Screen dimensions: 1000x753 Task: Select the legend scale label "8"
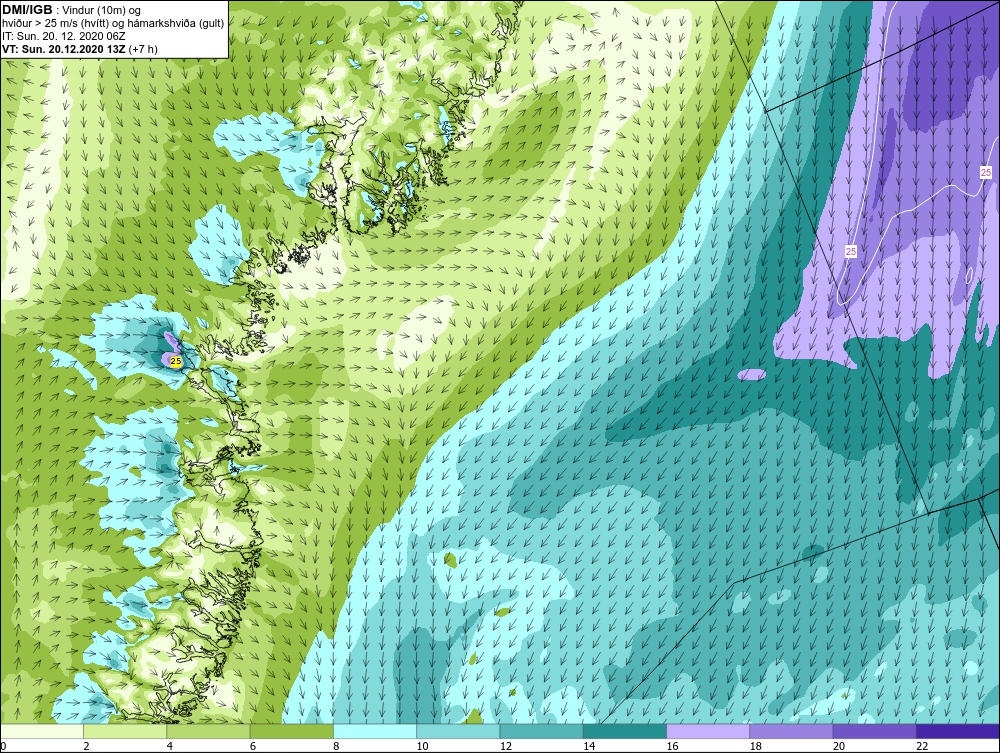336,746
